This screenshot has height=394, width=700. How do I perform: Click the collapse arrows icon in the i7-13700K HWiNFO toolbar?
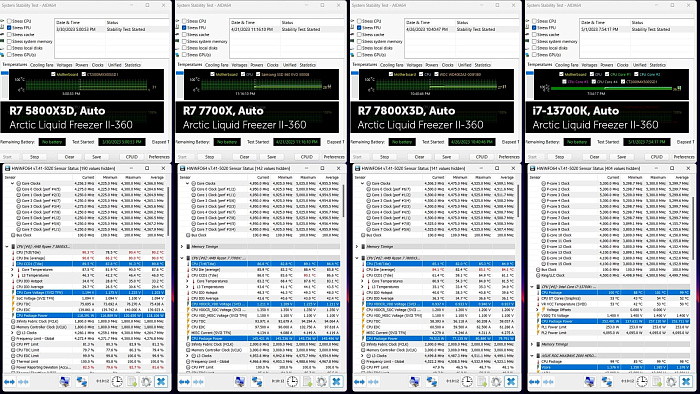548,382
